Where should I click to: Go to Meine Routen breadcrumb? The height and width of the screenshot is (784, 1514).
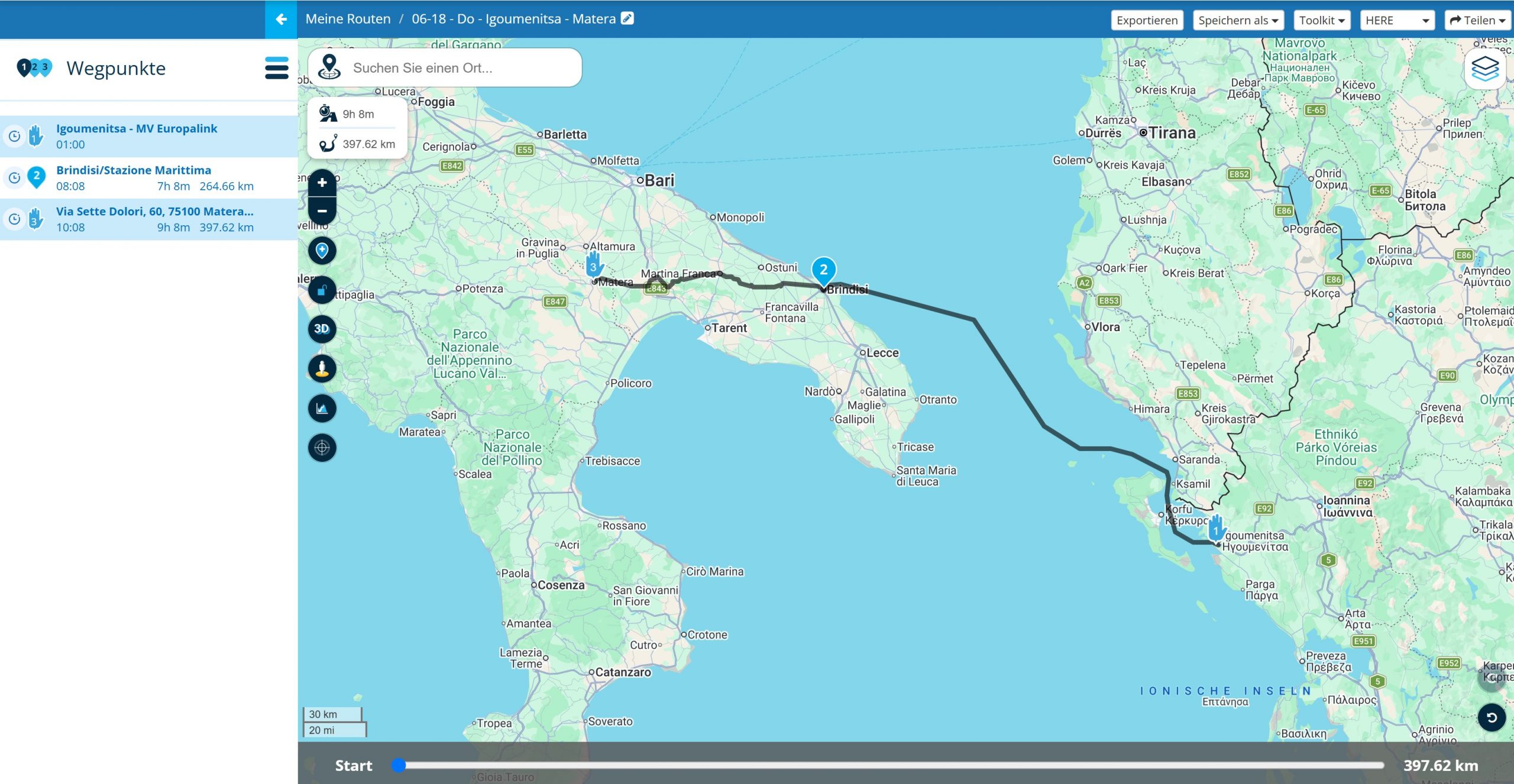(348, 19)
